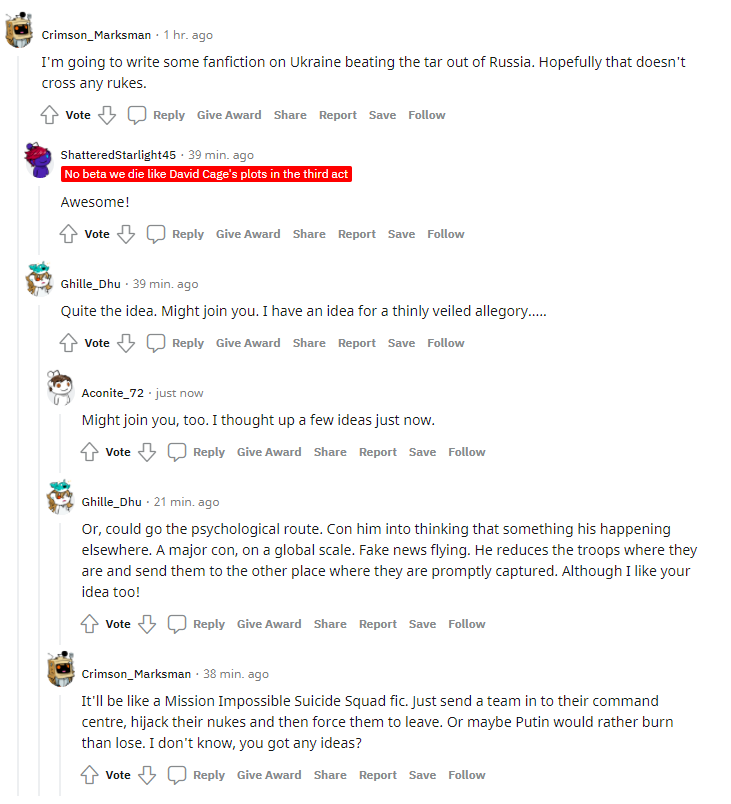
Task: Upvote ShatteredStarlight45's "Awesome!" comment
Action: pyautogui.click(x=68, y=234)
